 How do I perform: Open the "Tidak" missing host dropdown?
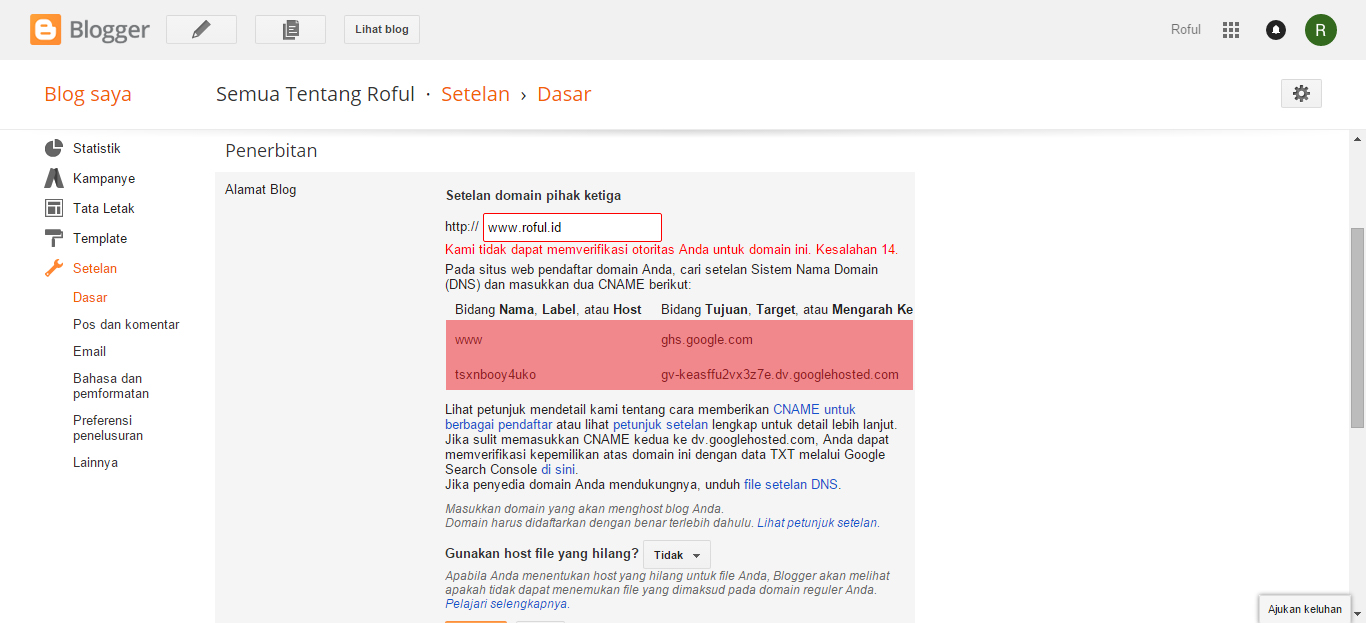click(677, 554)
